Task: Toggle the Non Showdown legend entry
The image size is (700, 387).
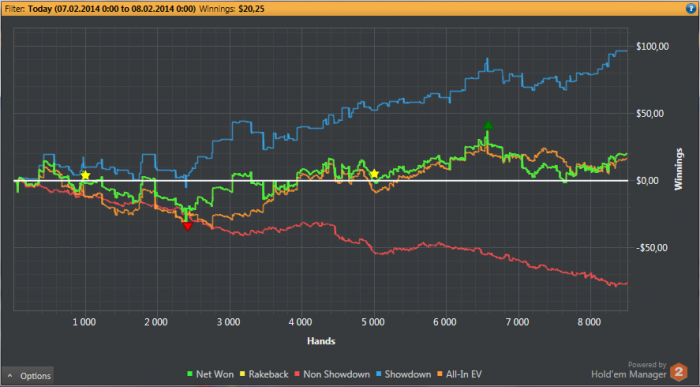Action: (332, 374)
